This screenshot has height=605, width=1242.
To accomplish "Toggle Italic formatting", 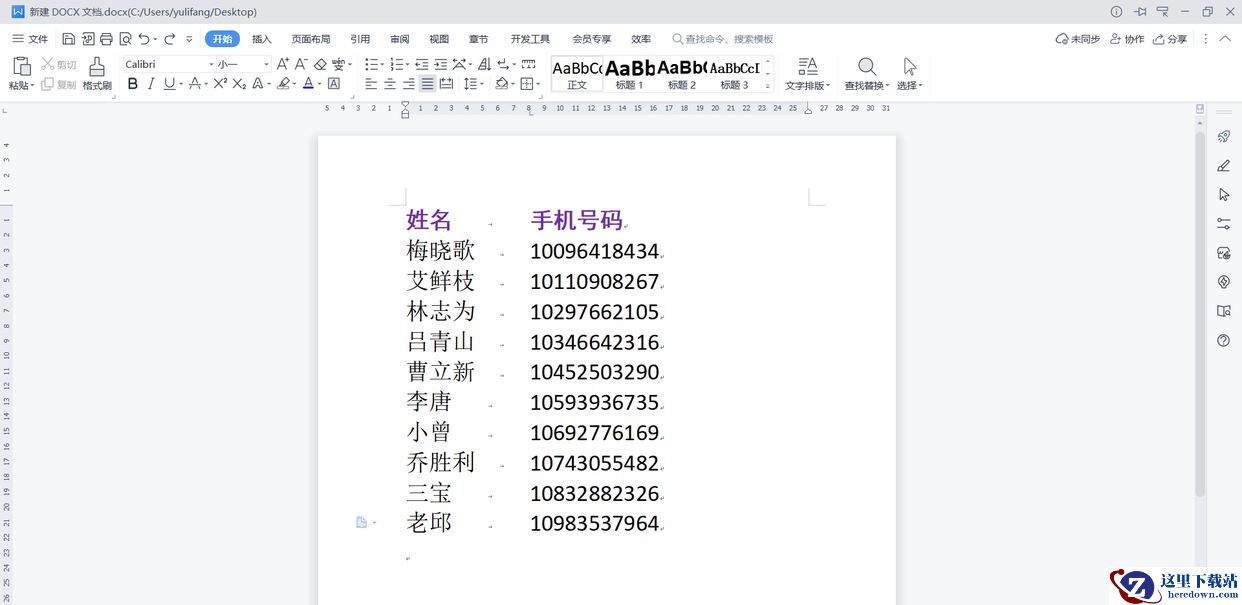I will coord(151,84).
